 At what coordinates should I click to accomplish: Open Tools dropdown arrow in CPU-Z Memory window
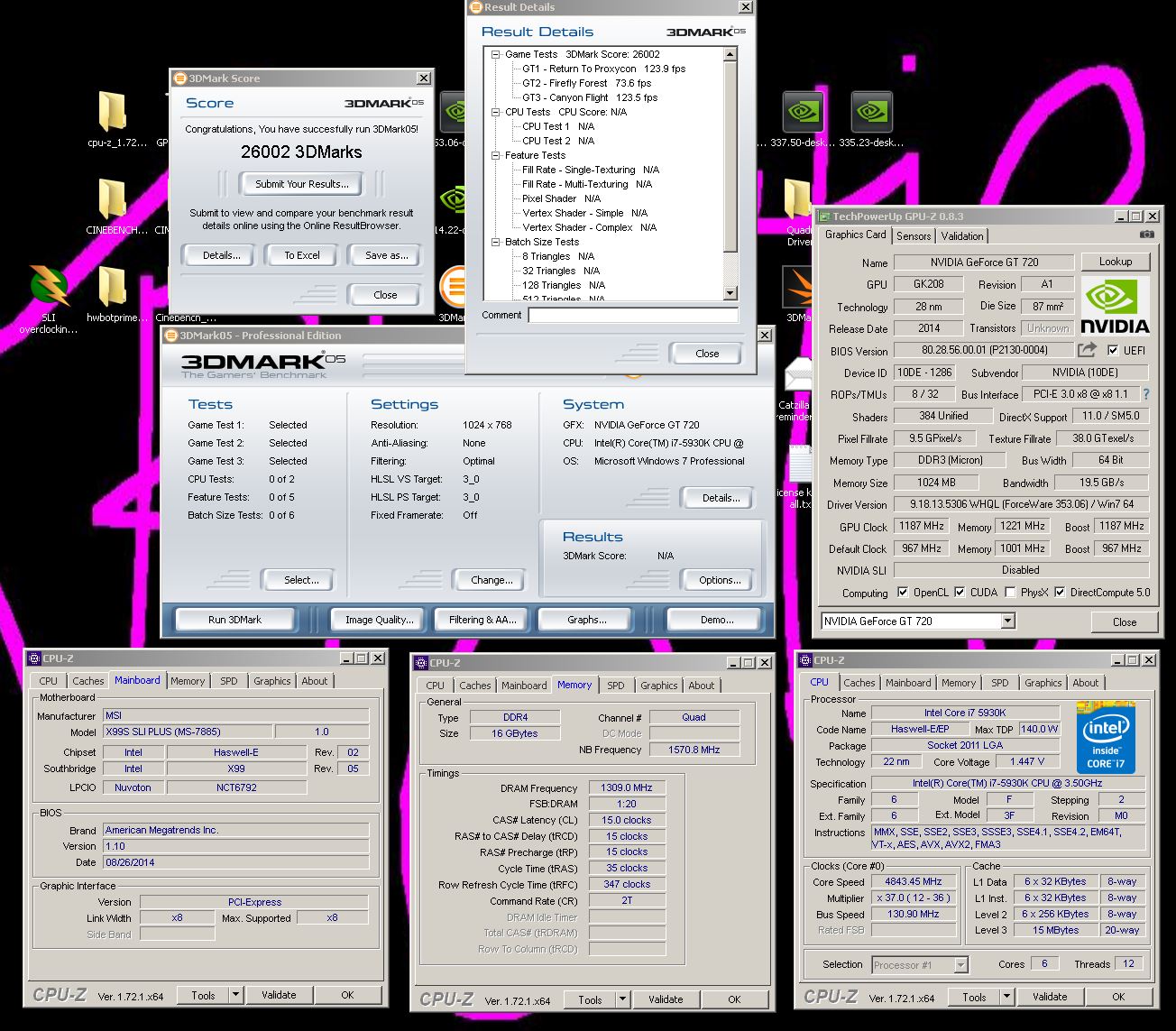(x=622, y=999)
